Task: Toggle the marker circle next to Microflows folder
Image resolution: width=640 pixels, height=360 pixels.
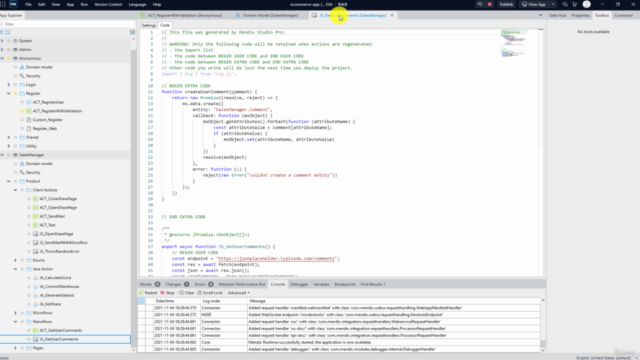Action: 22,313
